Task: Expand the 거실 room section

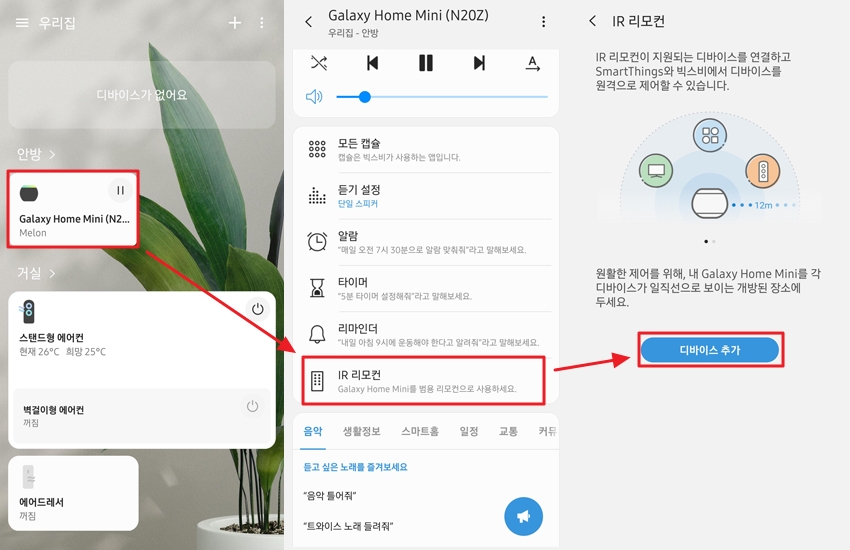Action: pyautogui.click(x=36, y=273)
